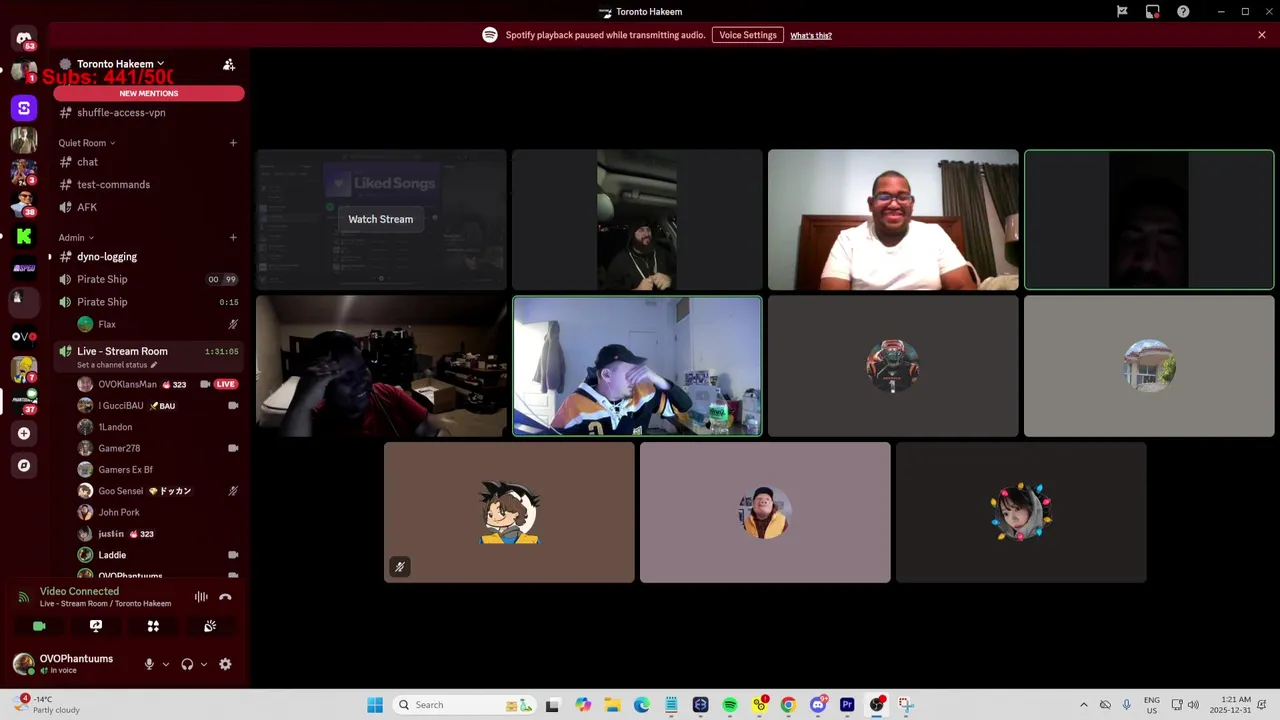Open Premiere Pro from taskbar

[x=847, y=705]
